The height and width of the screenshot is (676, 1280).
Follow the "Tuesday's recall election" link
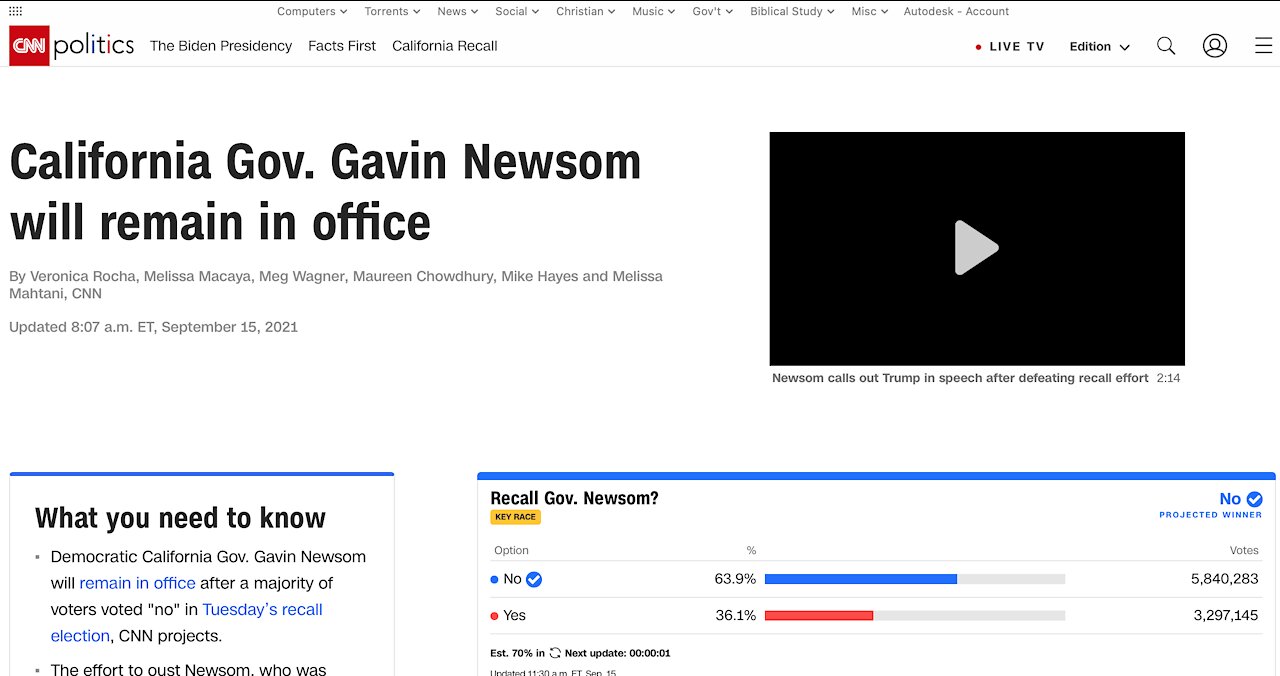tap(187, 622)
